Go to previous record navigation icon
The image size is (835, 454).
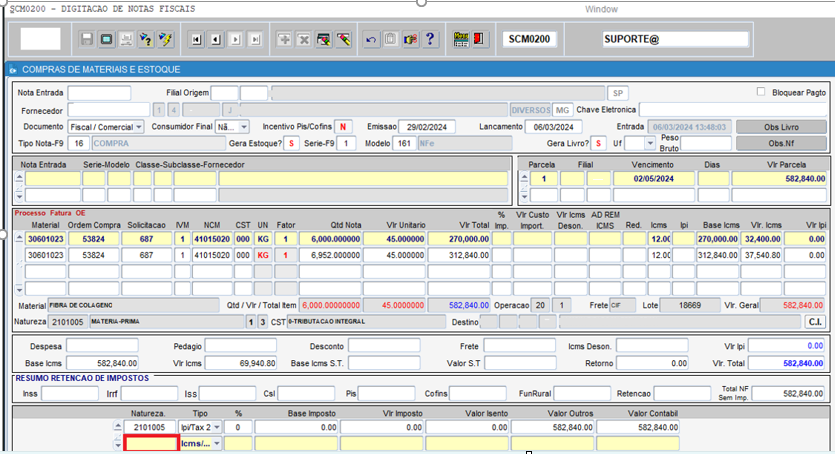tap(216, 39)
